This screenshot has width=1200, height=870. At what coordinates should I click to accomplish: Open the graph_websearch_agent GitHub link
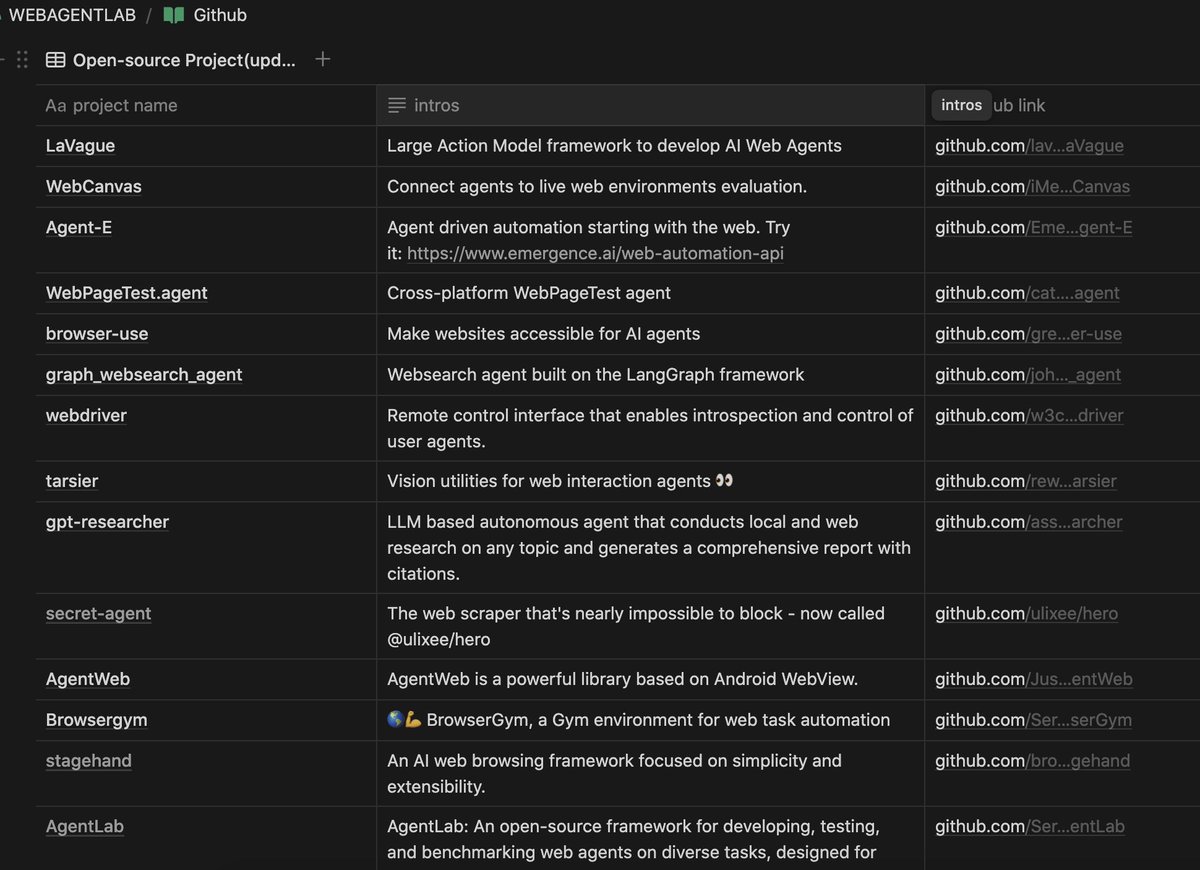click(1028, 375)
